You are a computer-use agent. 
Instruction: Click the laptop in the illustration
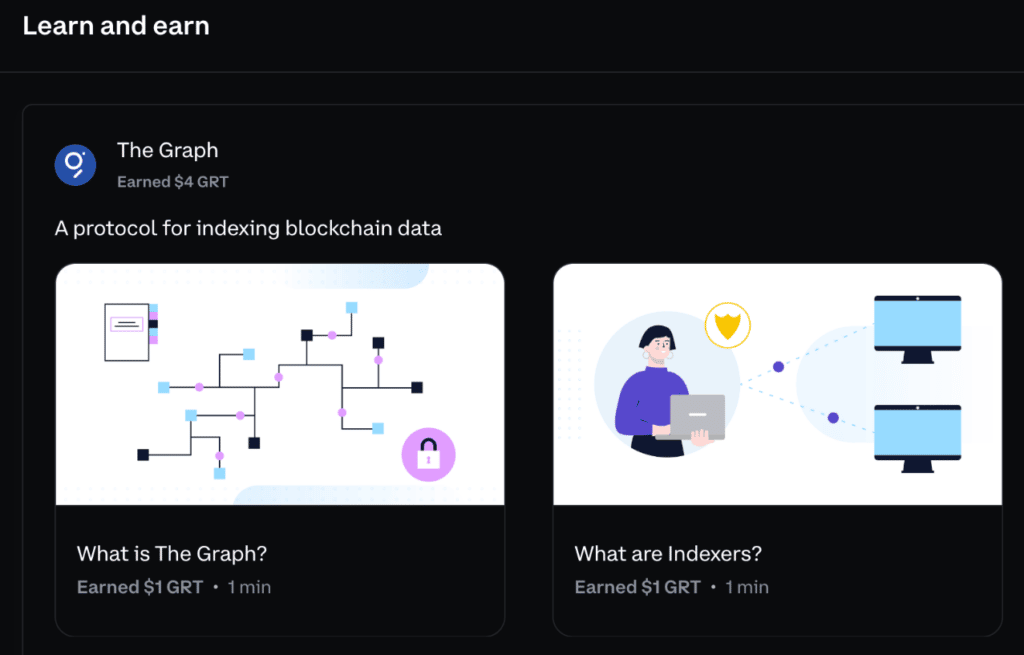[696, 417]
